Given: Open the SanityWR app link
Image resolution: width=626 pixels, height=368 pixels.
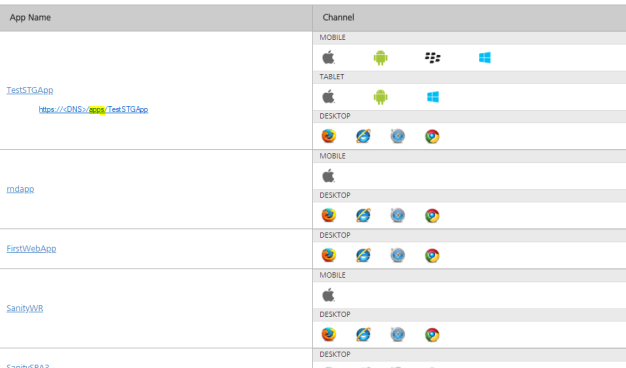Looking at the screenshot, I should pos(25,308).
